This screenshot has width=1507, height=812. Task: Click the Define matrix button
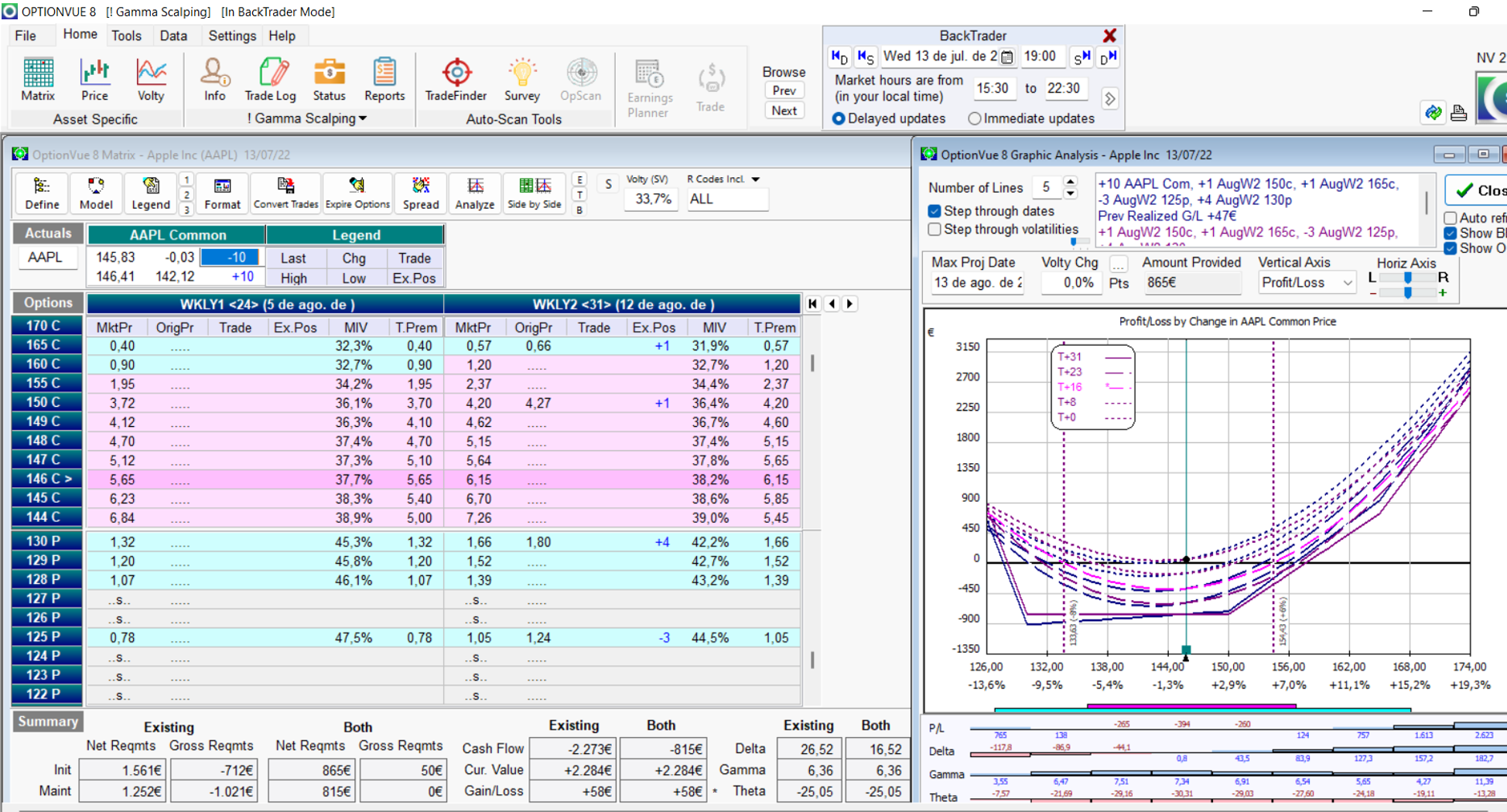coord(42,193)
